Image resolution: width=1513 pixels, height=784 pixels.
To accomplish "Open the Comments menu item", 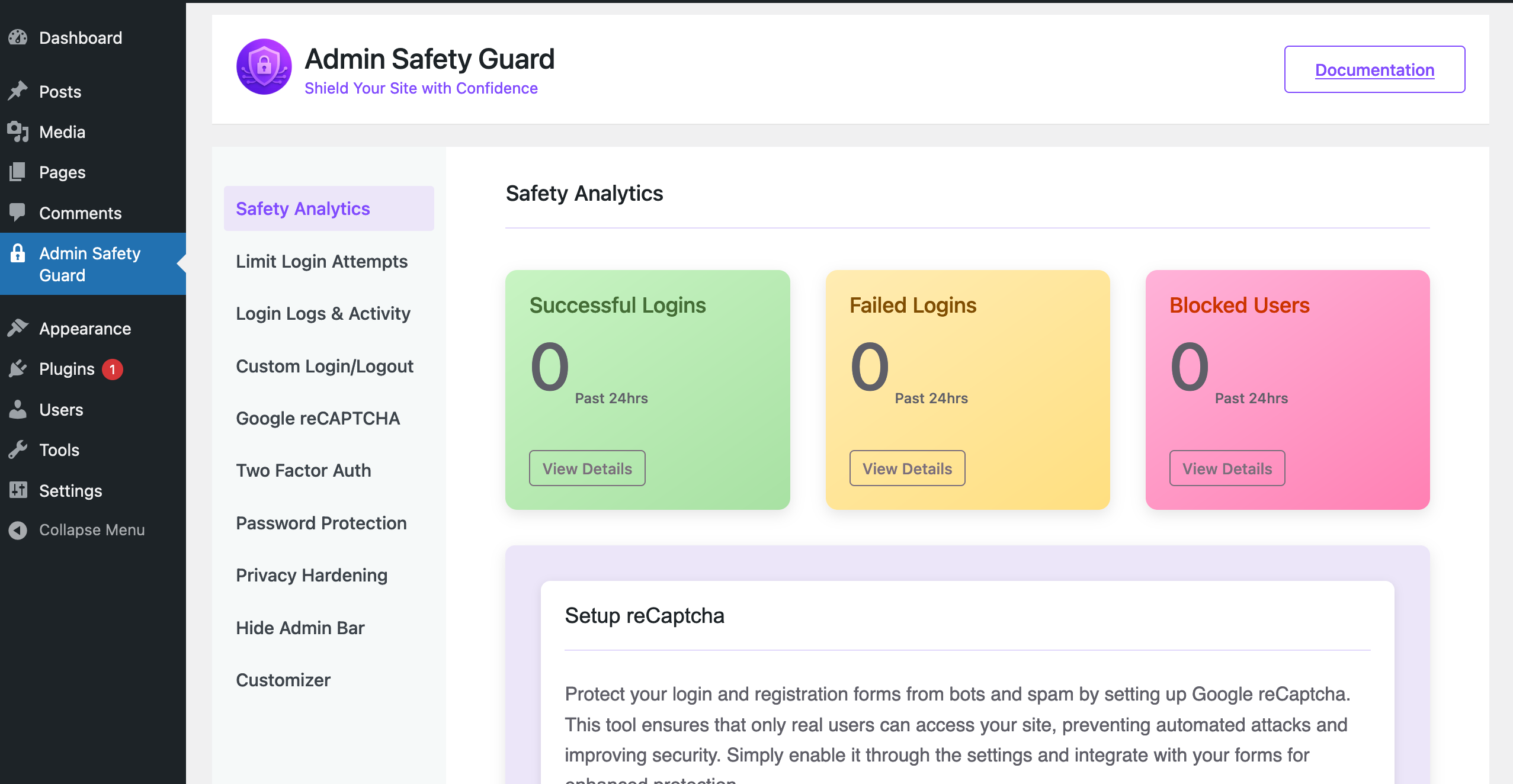I will click(93, 213).
